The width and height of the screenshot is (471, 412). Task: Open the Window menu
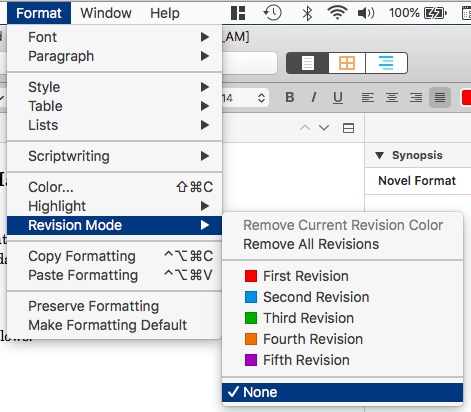pyautogui.click(x=106, y=13)
